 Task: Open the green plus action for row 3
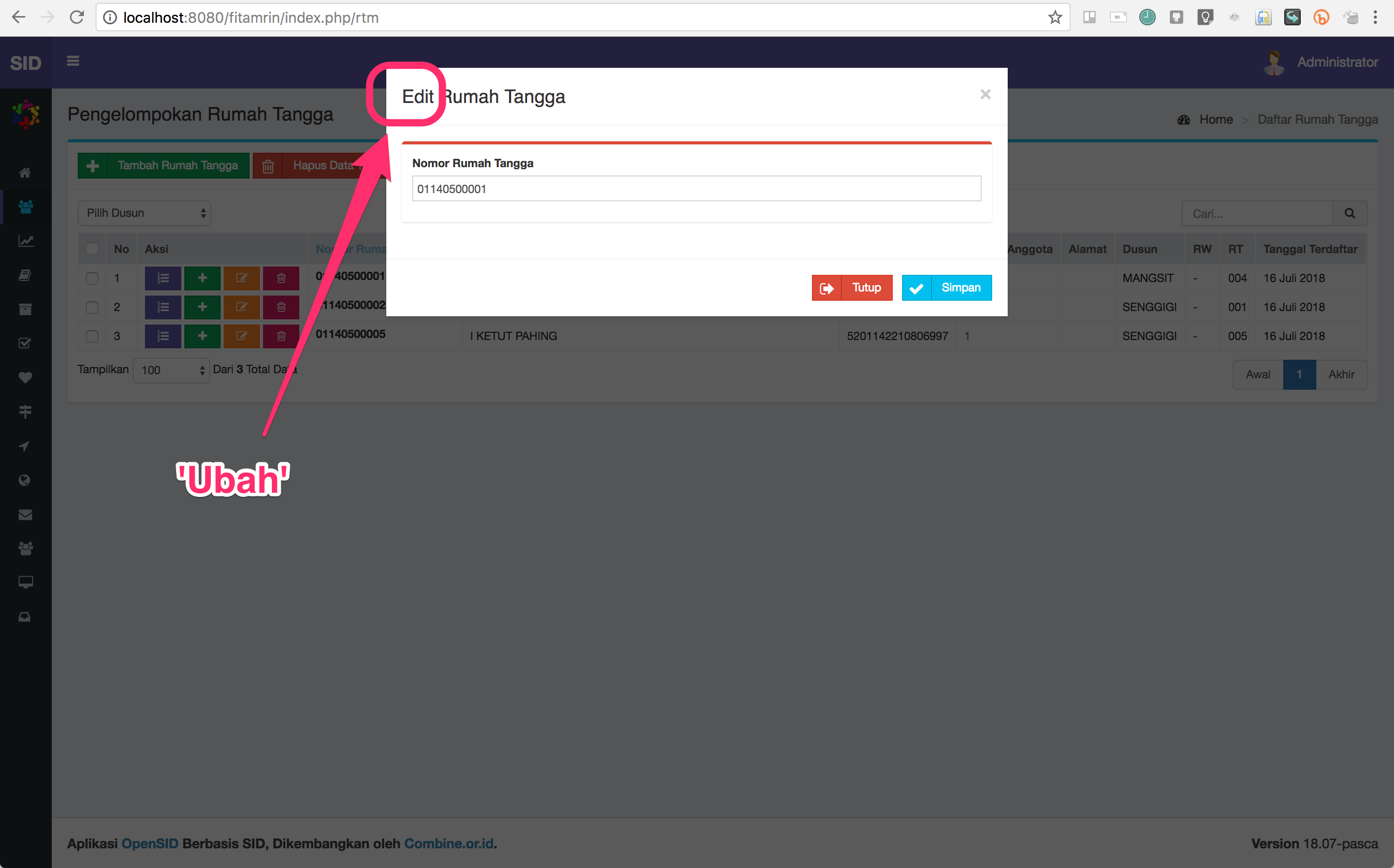(202, 336)
